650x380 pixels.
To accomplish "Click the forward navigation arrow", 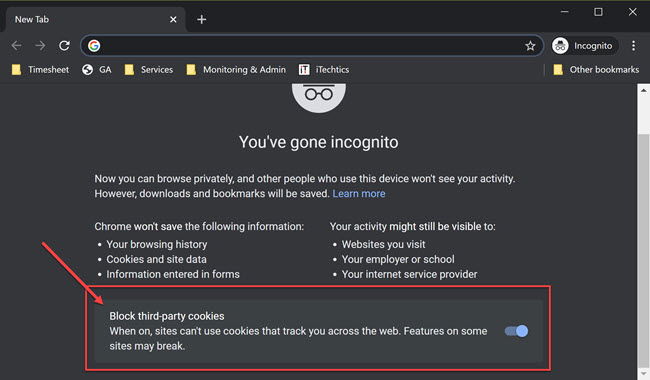I will pos(40,46).
